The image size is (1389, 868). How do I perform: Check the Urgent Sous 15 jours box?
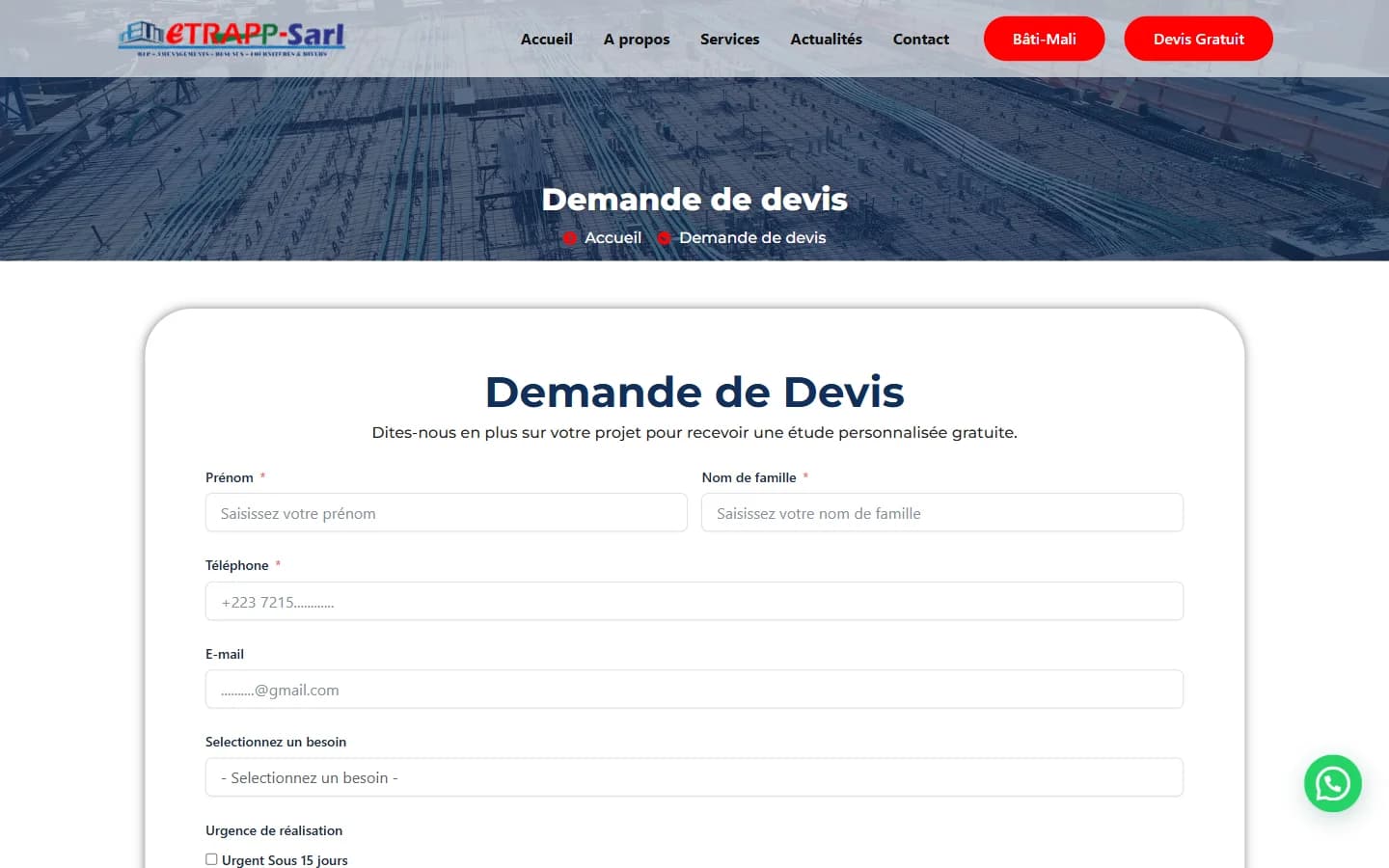click(211, 859)
